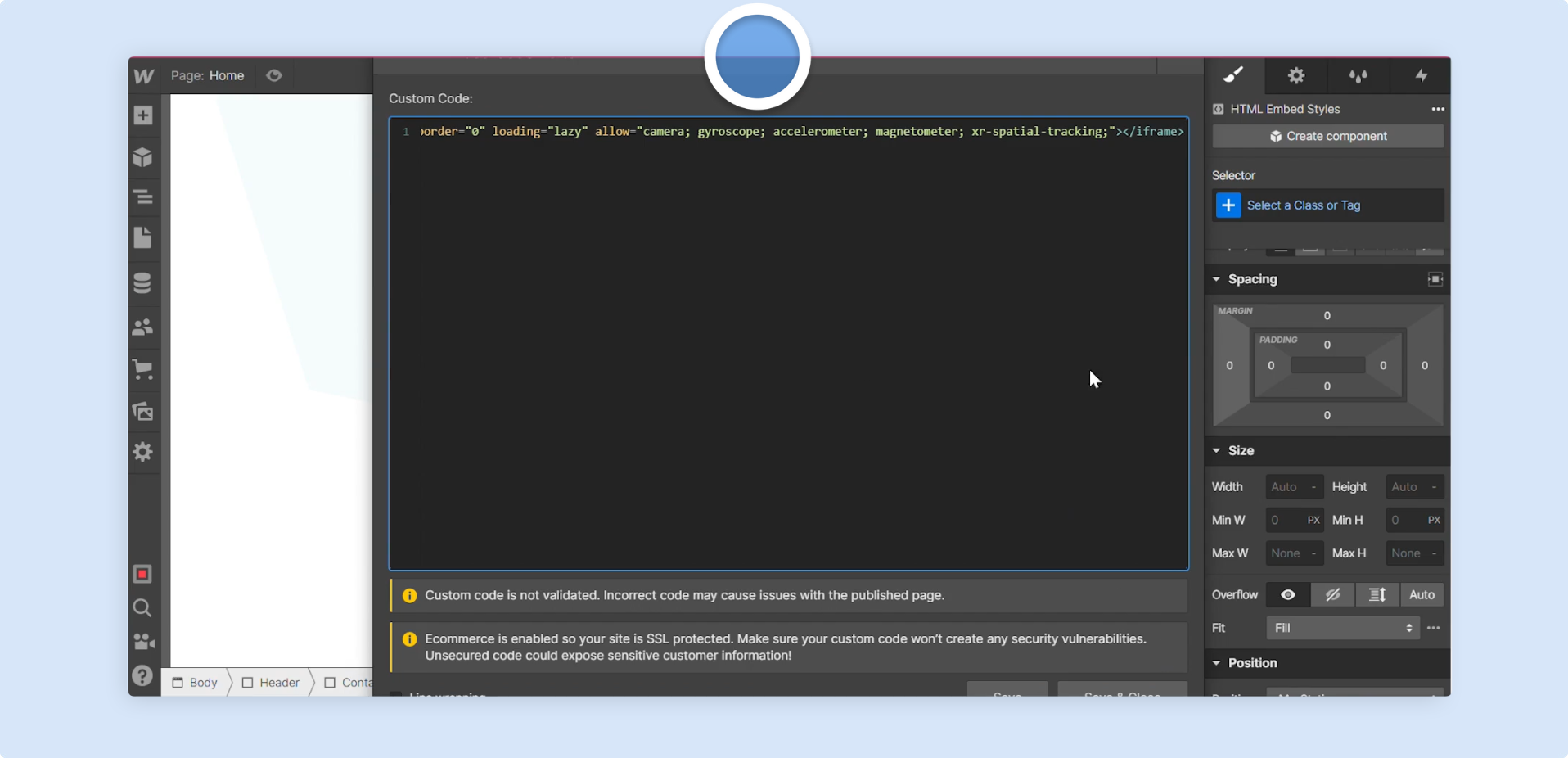Click the Width input field
The height and width of the screenshot is (758, 1568).
pos(1285,487)
